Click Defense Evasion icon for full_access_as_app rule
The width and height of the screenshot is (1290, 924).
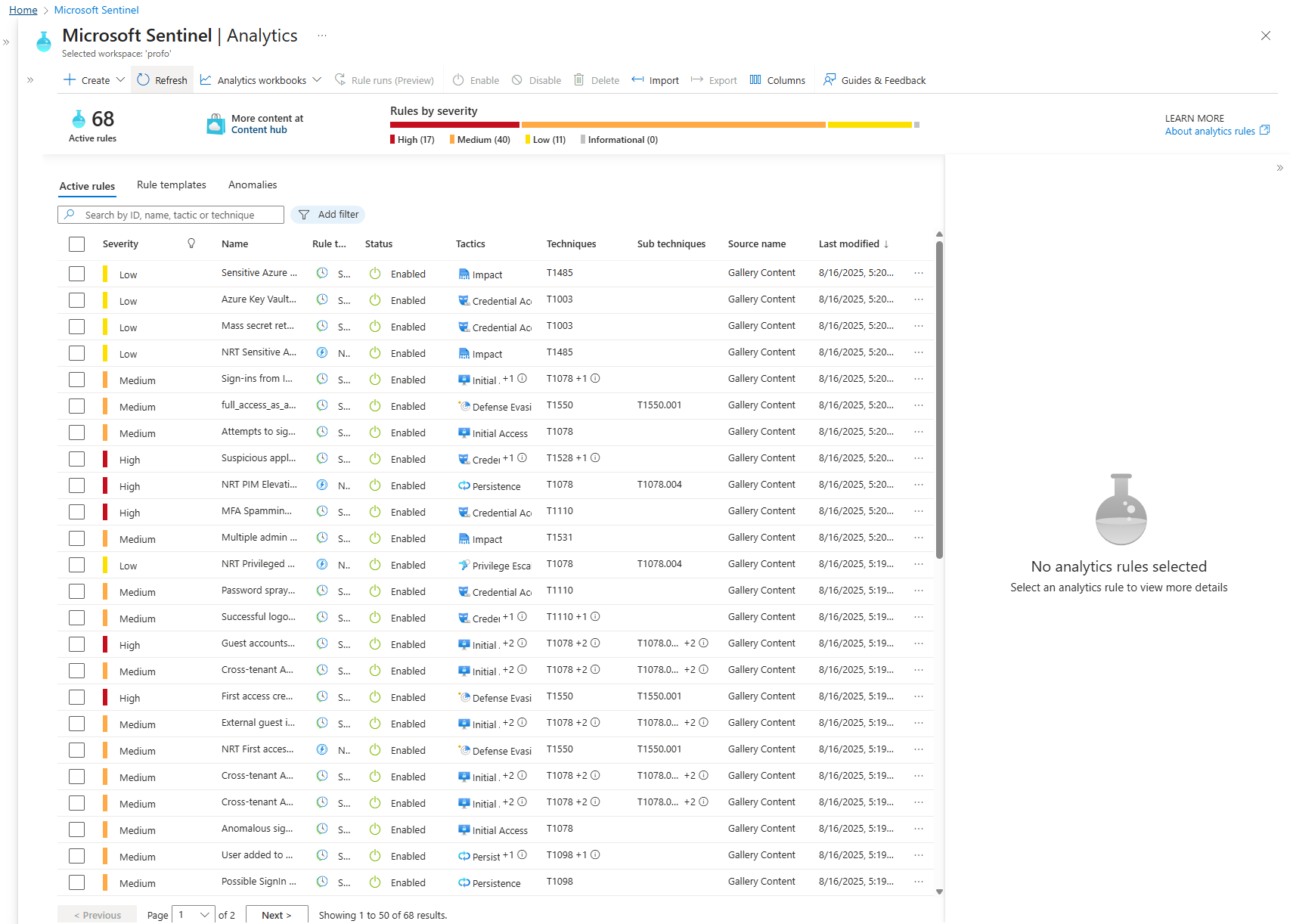[464, 406]
